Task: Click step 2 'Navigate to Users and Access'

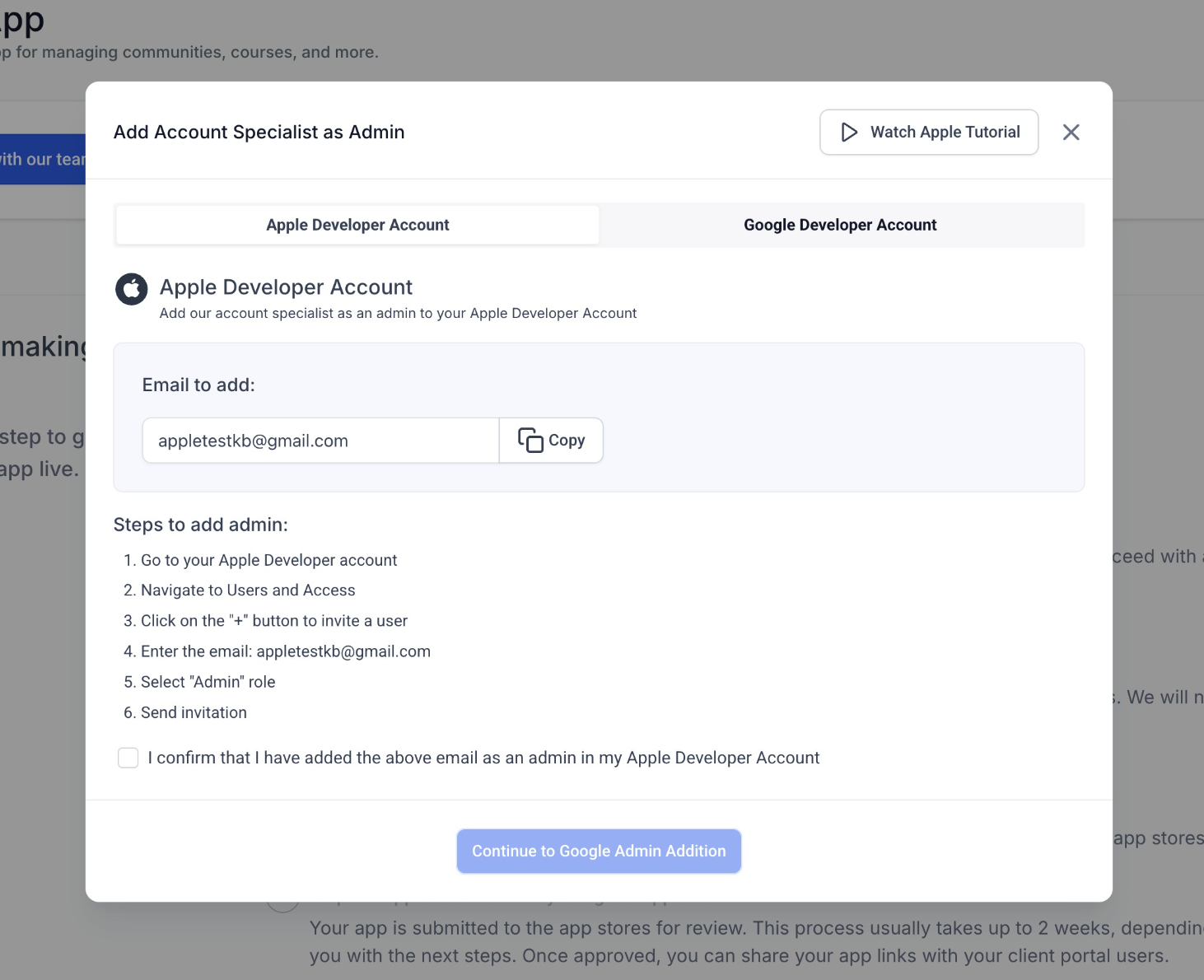Action: coord(248,590)
